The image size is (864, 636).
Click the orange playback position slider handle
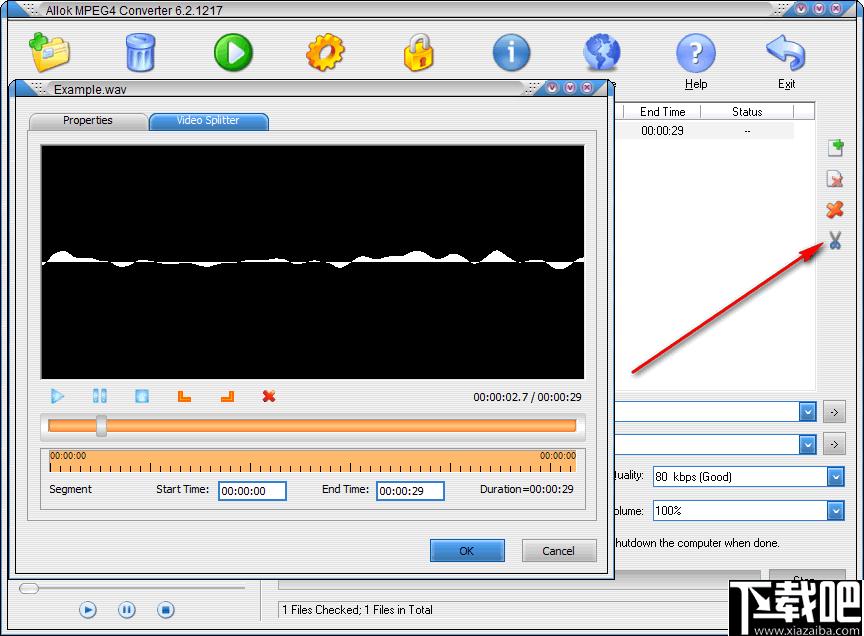click(101, 426)
